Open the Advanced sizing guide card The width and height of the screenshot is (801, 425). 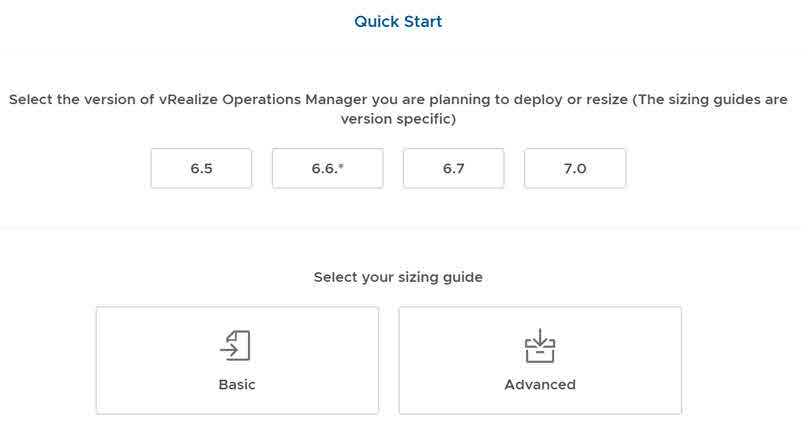[540, 360]
